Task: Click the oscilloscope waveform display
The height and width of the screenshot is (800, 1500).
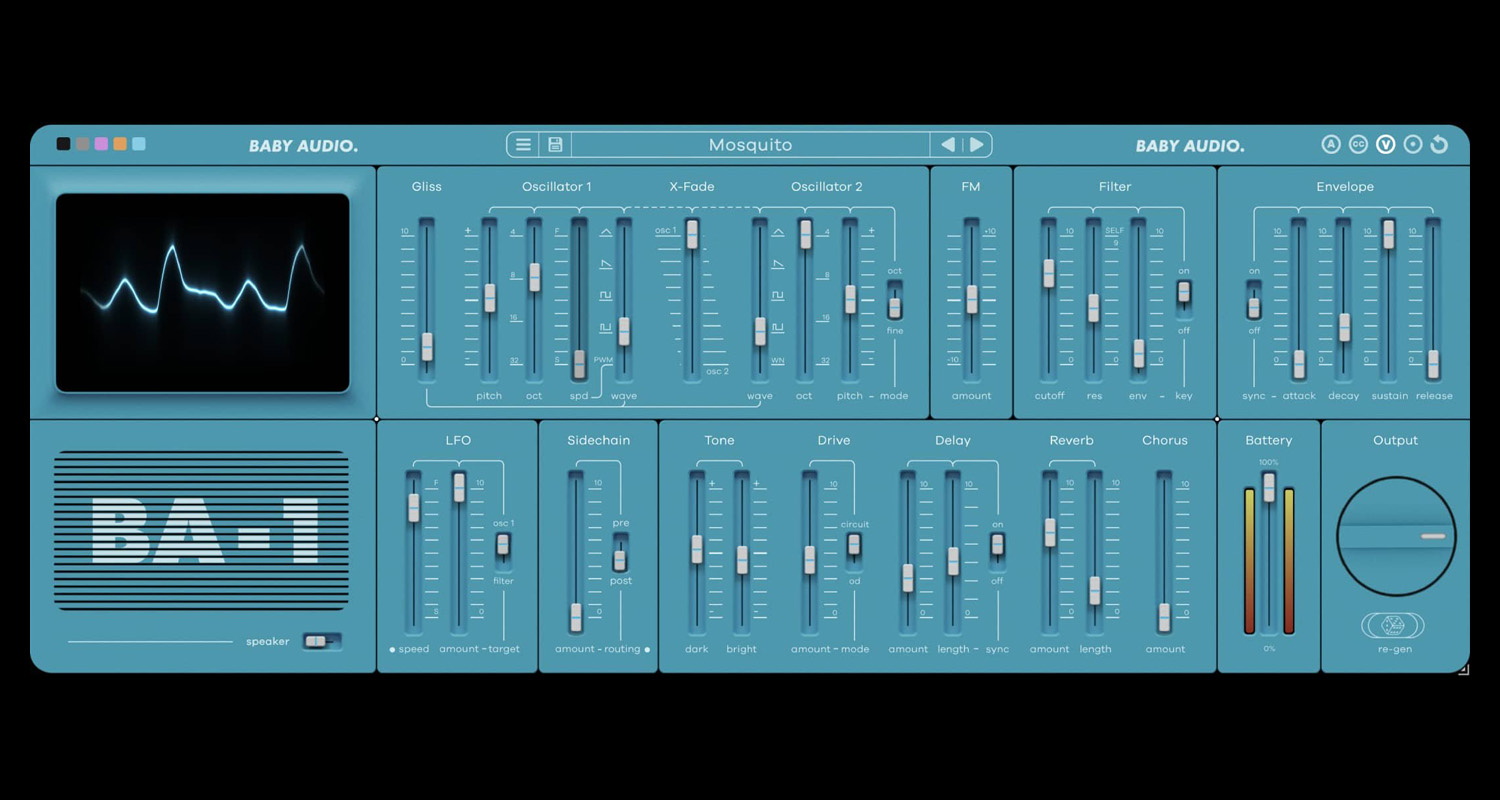Action: (x=203, y=292)
